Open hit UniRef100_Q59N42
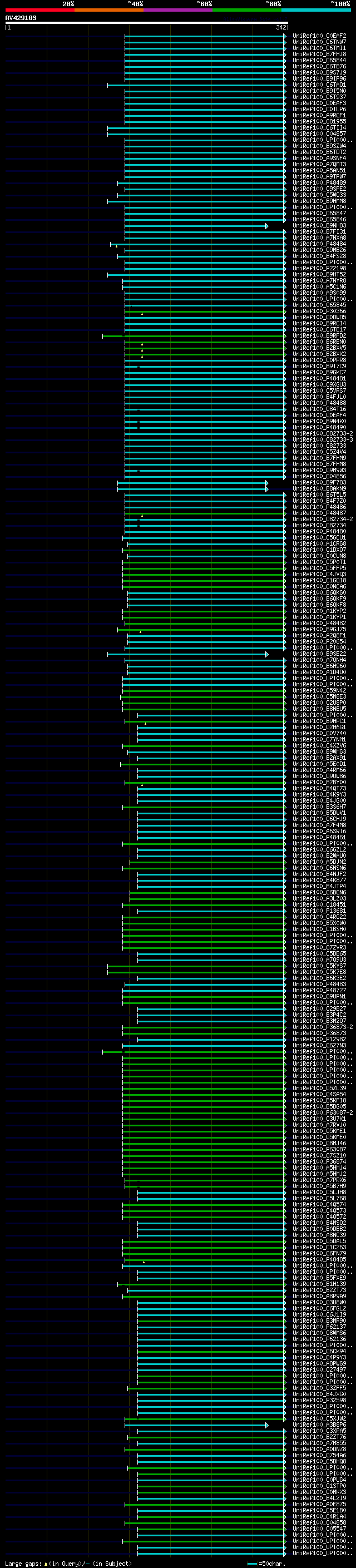The width and height of the screenshot is (356, 1568). (319, 691)
